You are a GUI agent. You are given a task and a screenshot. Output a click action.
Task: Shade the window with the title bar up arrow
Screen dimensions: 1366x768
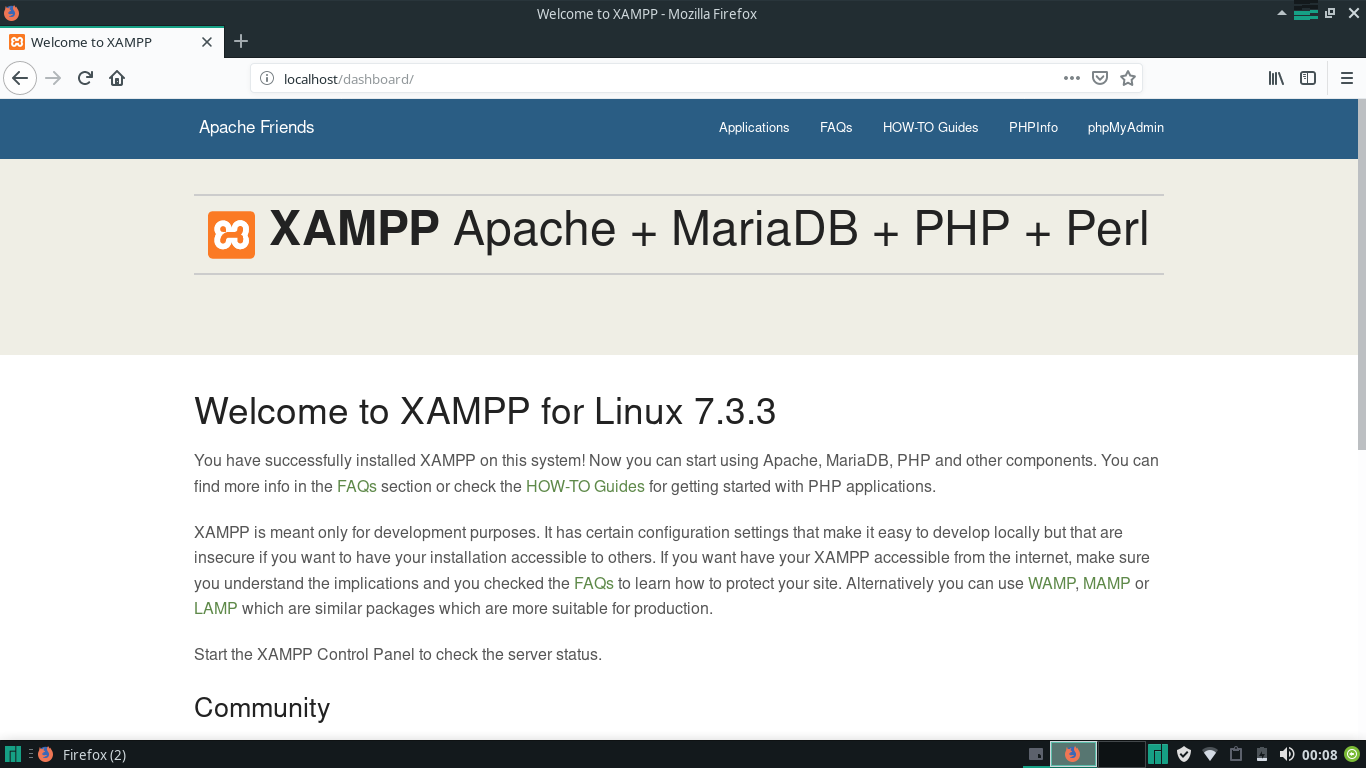[x=1282, y=13]
